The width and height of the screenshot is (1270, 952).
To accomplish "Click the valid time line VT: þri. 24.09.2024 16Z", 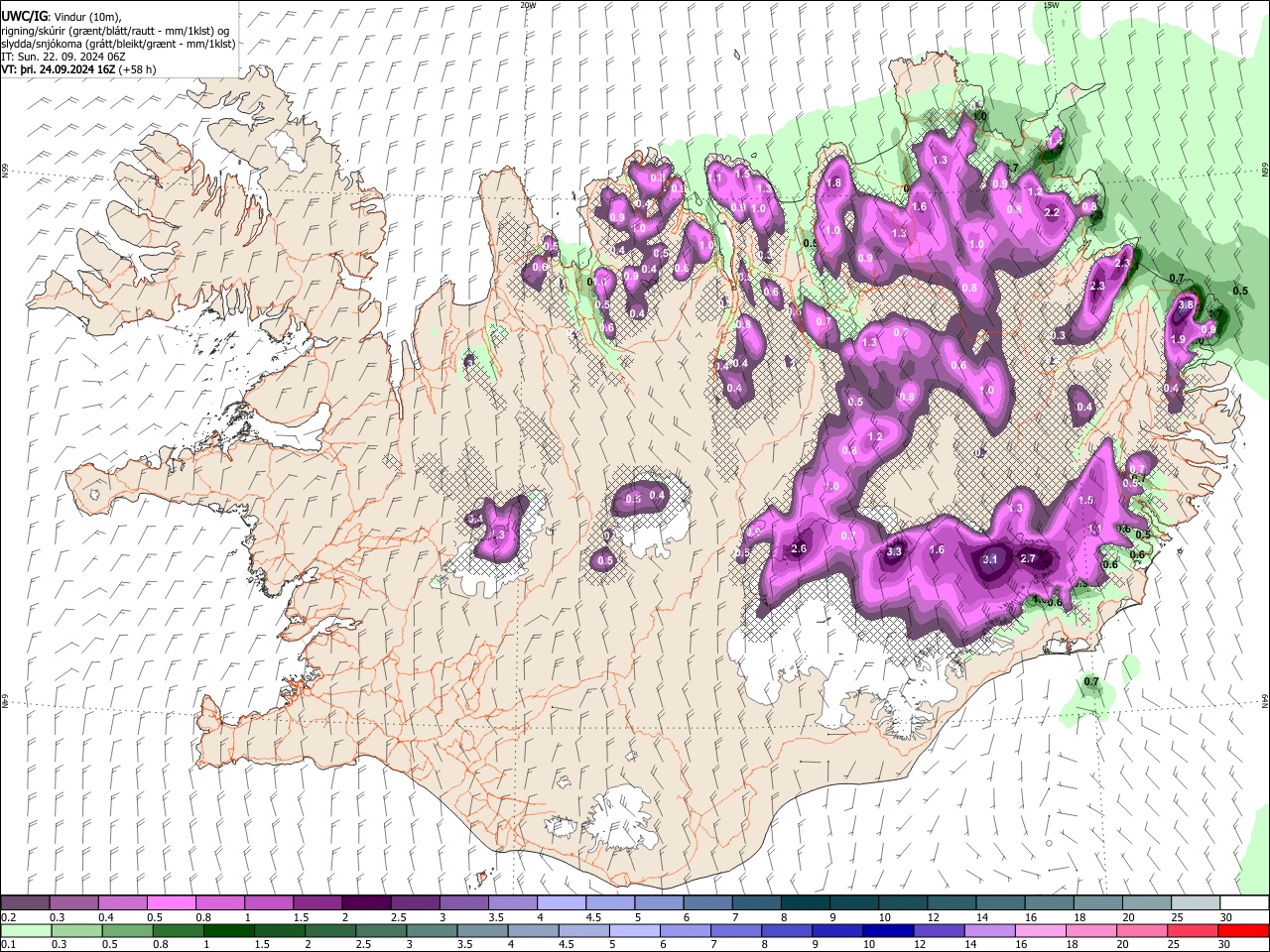I will [x=58, y=69].
